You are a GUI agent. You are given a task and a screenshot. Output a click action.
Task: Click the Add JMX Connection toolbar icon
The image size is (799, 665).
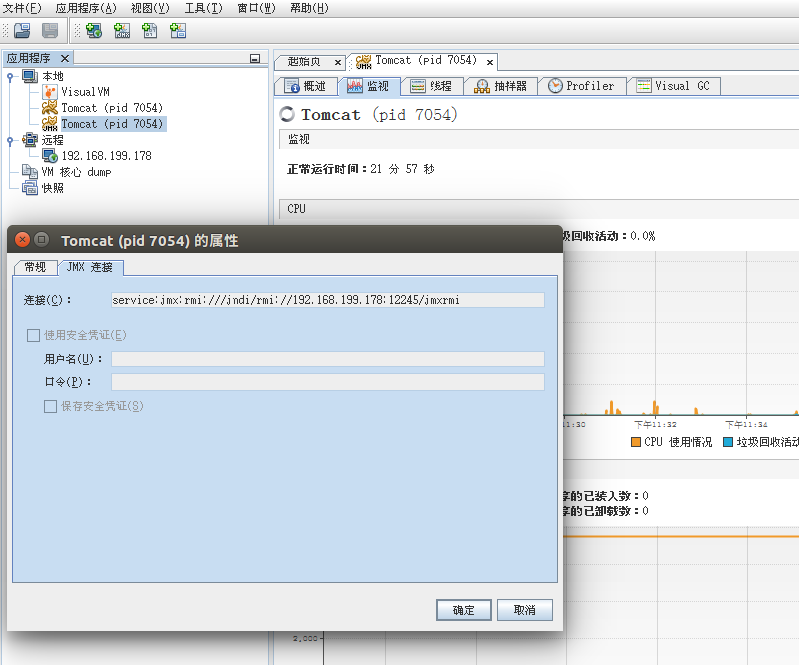122,31
